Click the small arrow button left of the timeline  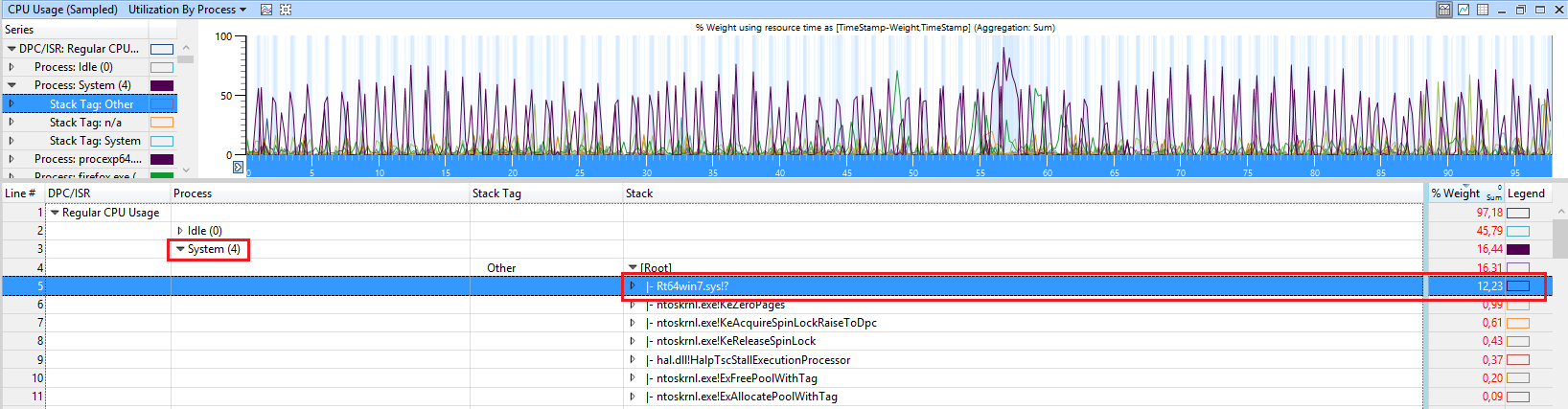pos(239,167)
